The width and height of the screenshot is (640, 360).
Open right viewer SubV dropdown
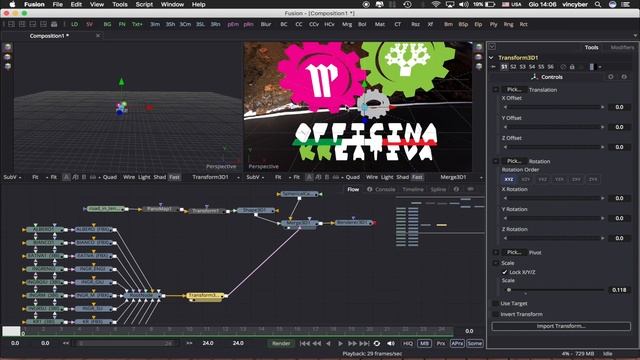255,177
